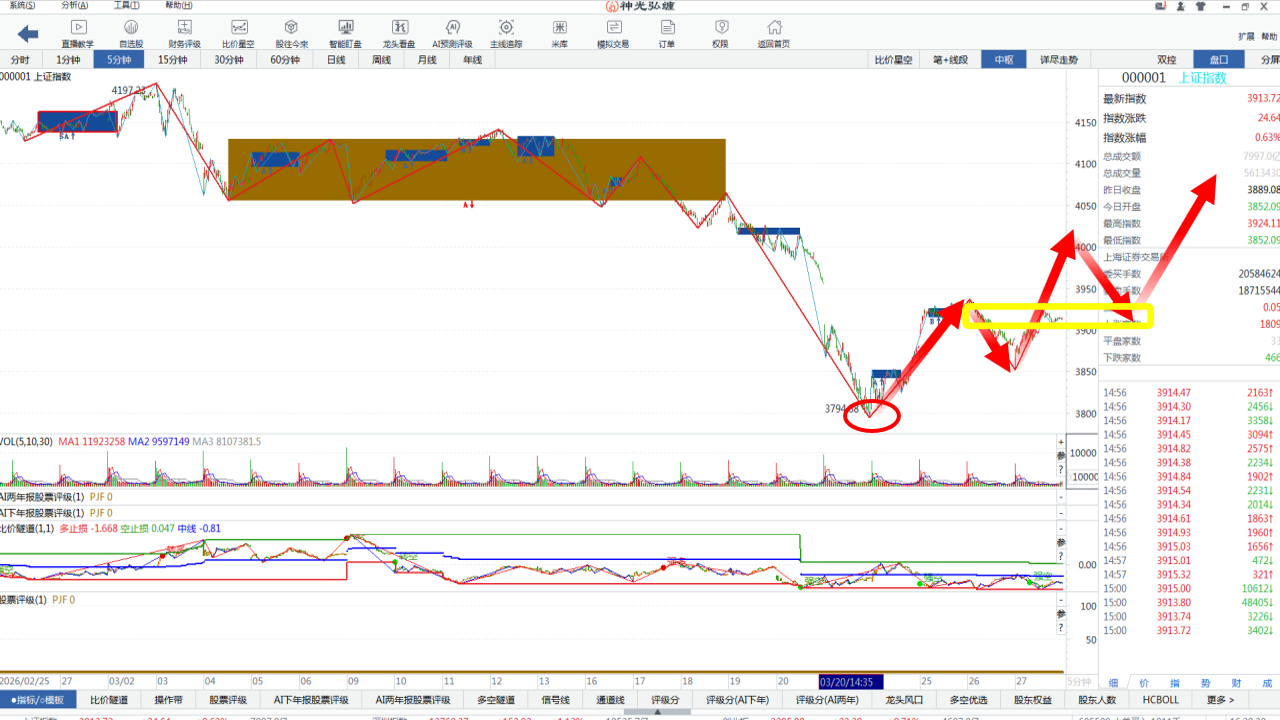Open the 分析(A) menu
This screenshot has height=720, width=1280.
[74, 5]
